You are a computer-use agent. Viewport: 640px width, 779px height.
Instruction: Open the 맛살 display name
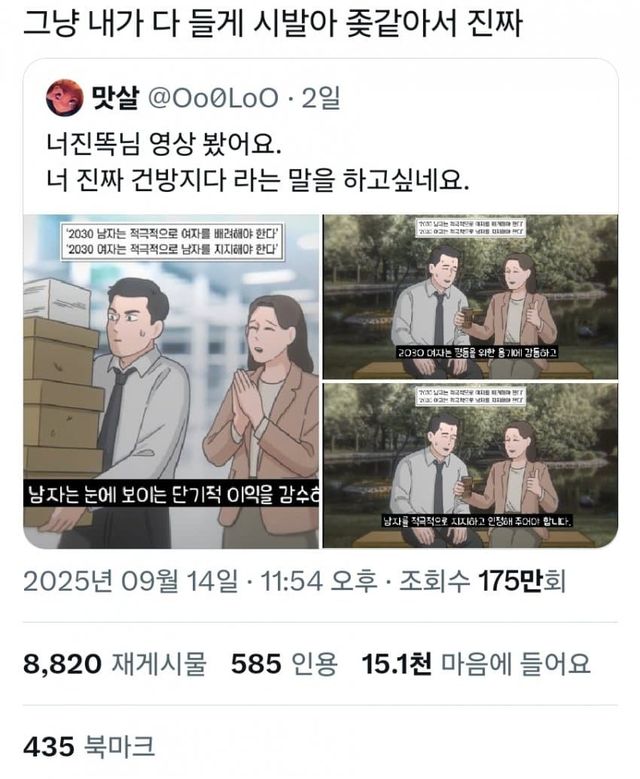coord(115,97)
